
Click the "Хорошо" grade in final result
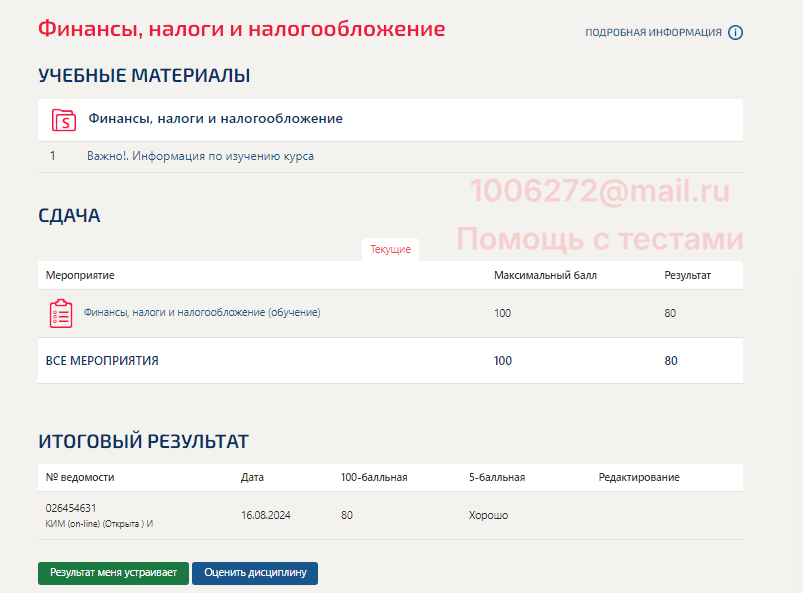[x=488, y=516]
